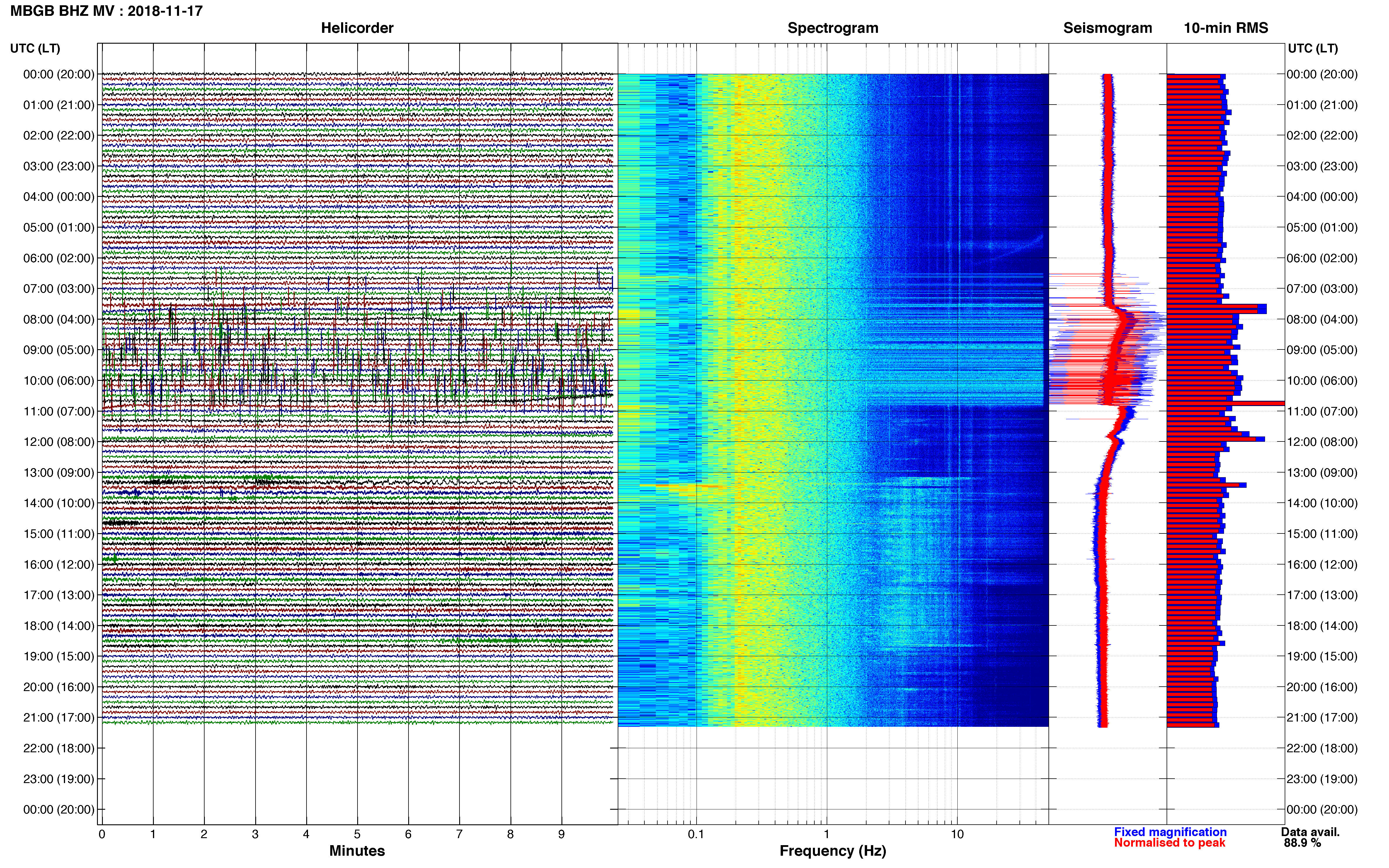This screenshot has height=868, width=1389.
Task: Click the left time label '05:00 (01:00)'
Action: pos(59,227)
